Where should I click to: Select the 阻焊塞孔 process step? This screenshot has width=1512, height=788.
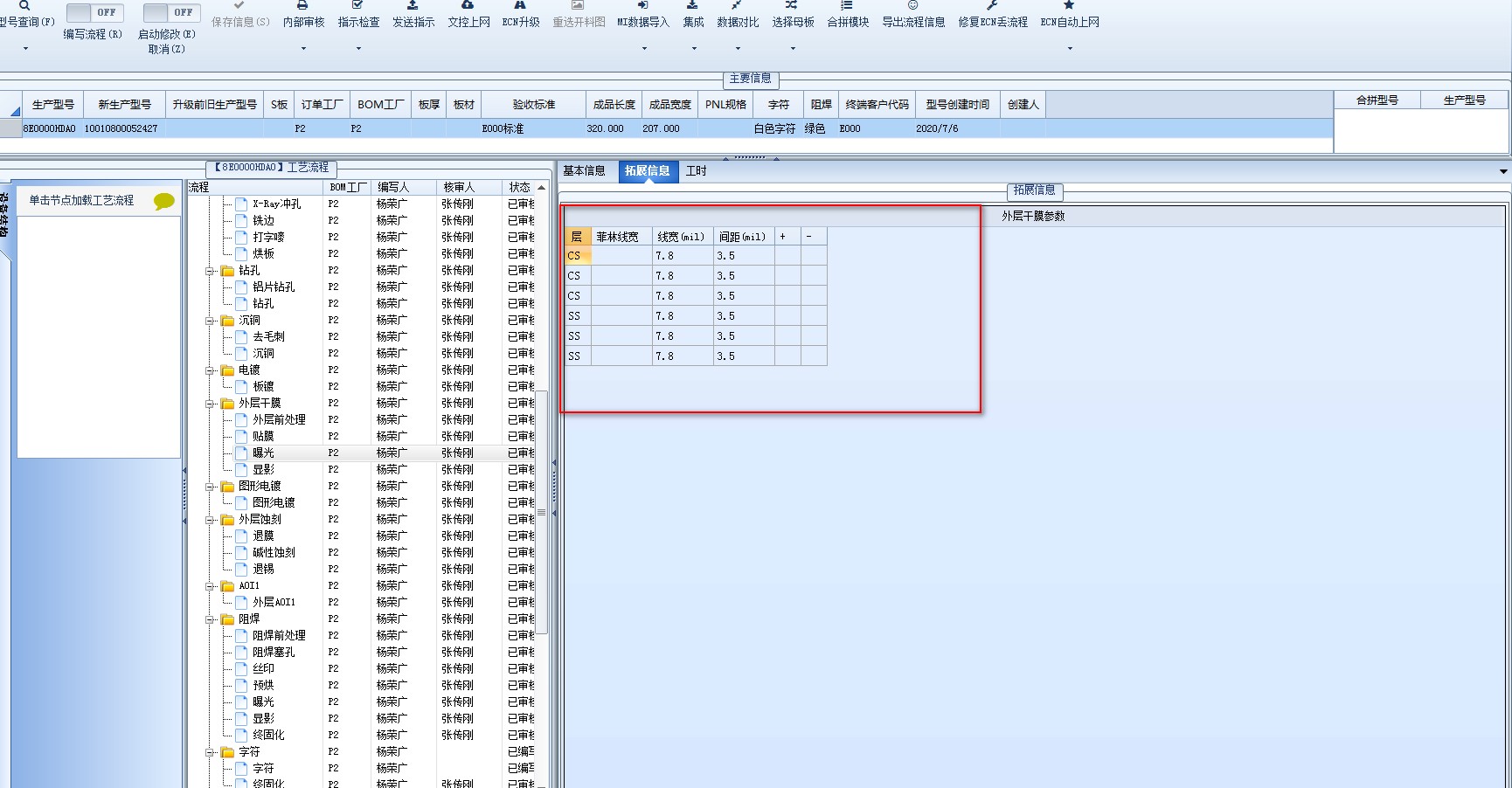(x=274, y=653)
